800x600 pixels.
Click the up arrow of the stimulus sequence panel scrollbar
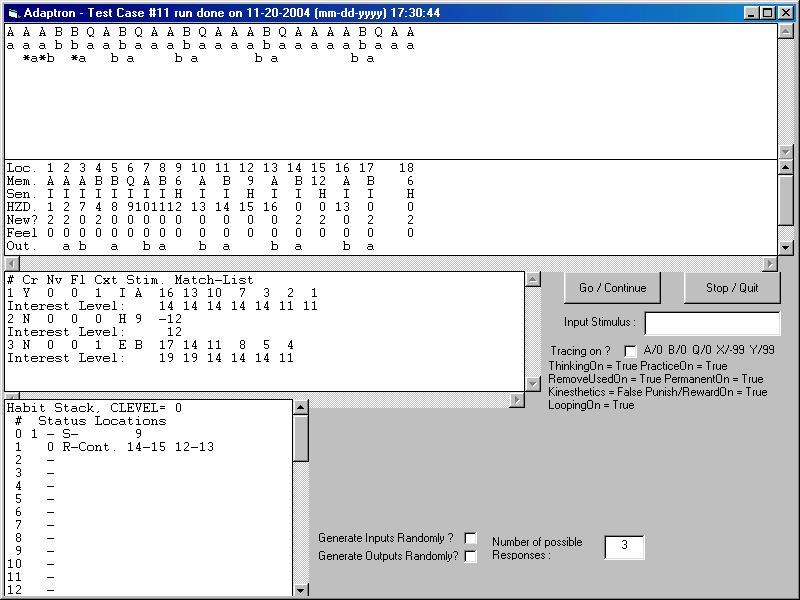785,32
